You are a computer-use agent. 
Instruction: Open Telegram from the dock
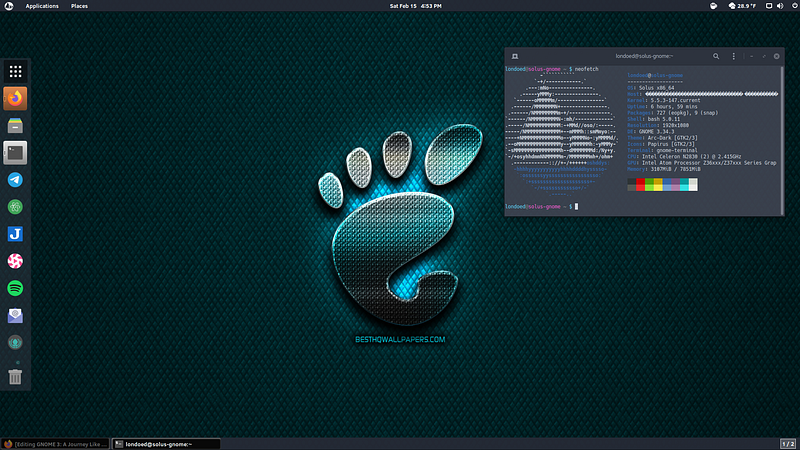tap(15, 180)
